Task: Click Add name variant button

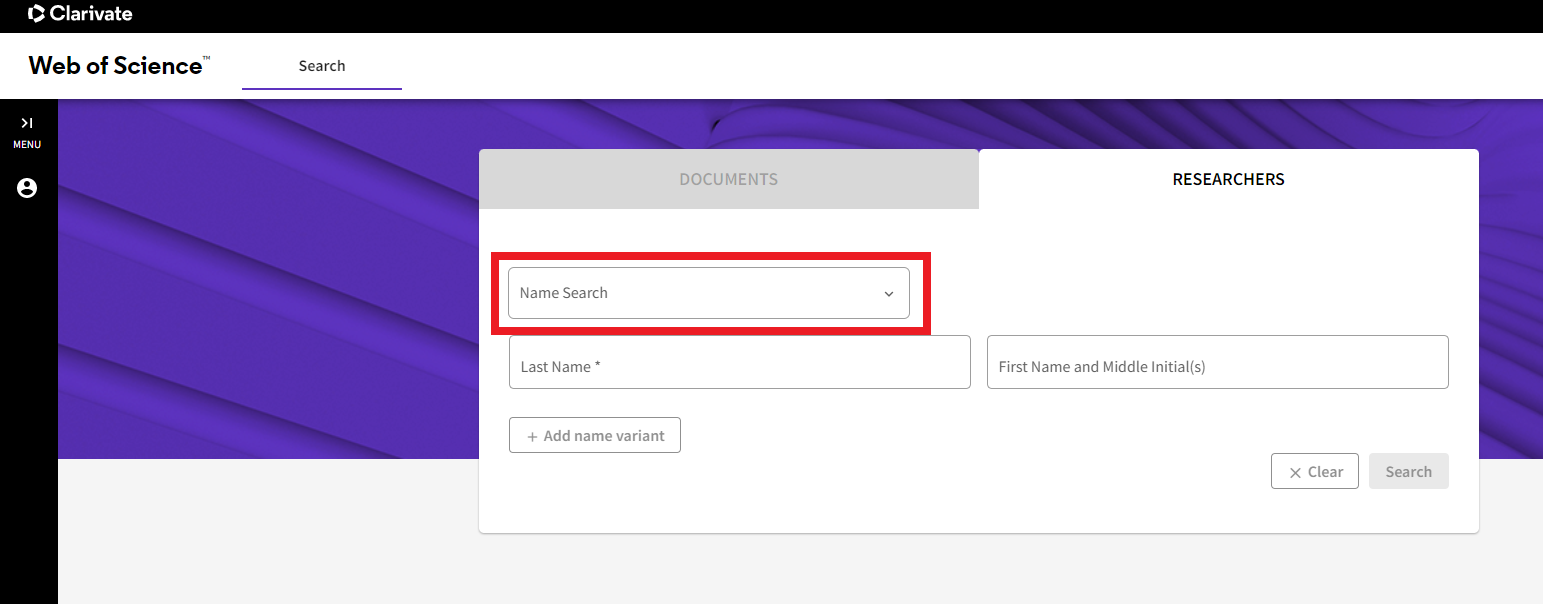Action: pos(595,435)
